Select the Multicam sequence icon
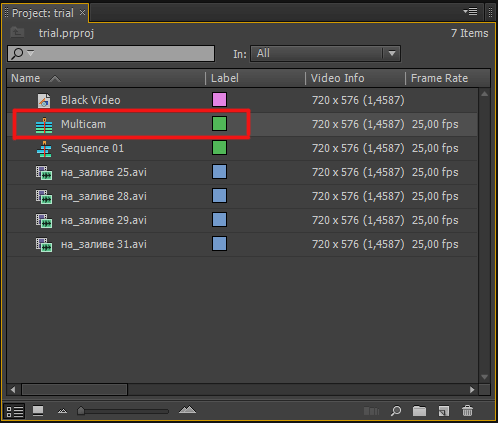This screenshot has width=498, height=423. [x=44, y=125]
